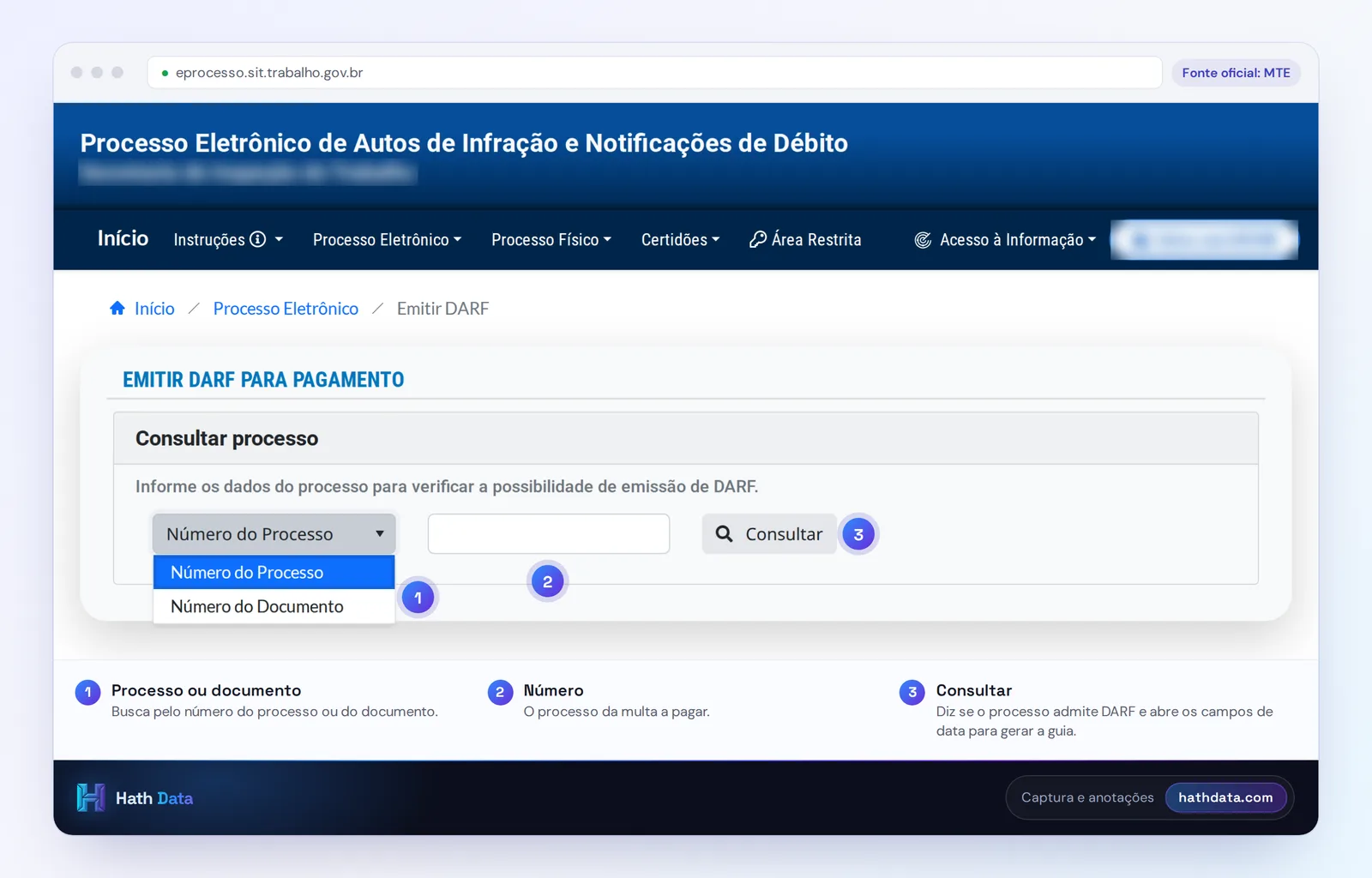Go to Início in navigation bar
This screenshot has height=878, width=1372.
[123, 238]
